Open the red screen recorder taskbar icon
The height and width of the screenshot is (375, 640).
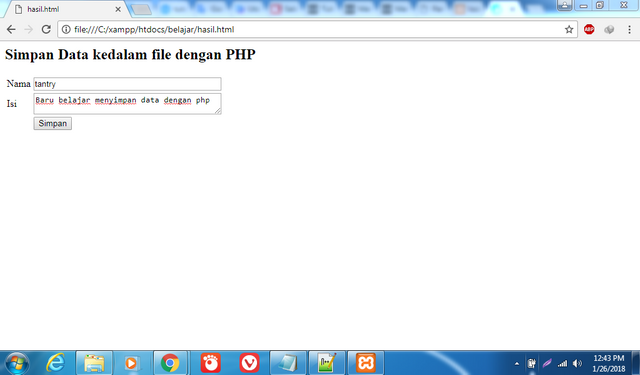point(211,363)
